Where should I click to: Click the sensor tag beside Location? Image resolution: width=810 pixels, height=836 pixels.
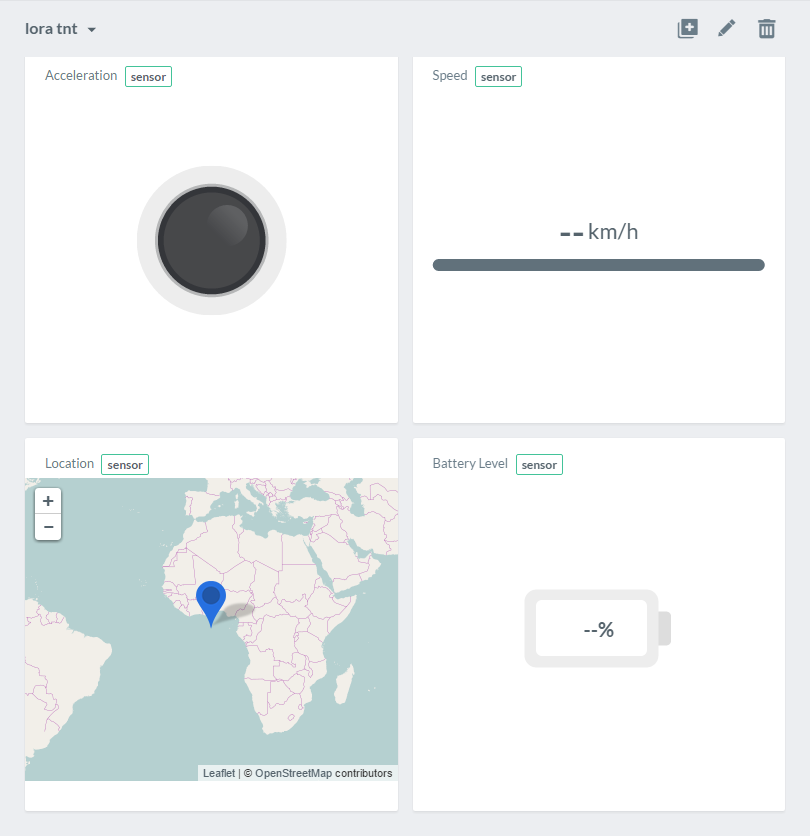(x=125, y=464)
